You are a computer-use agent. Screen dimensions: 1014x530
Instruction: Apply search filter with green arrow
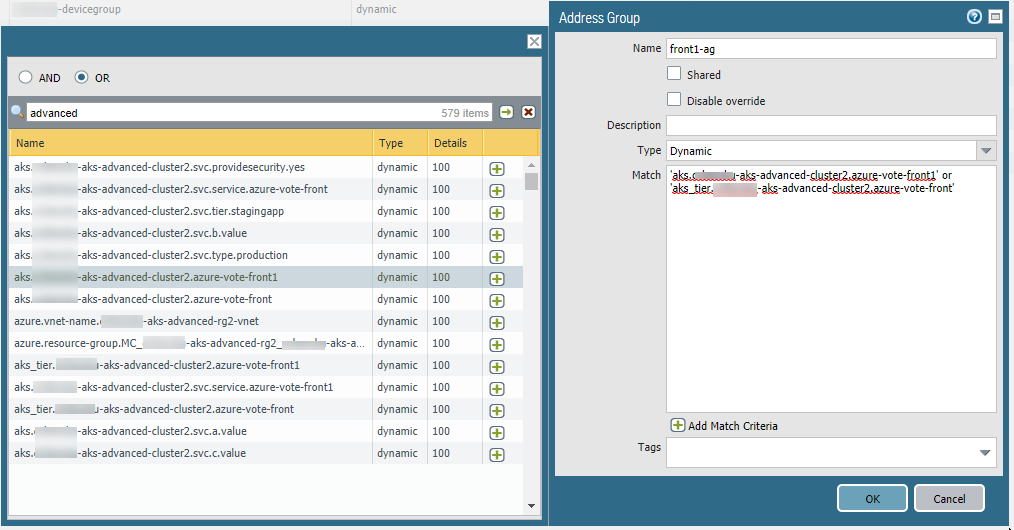pos(507,113)
